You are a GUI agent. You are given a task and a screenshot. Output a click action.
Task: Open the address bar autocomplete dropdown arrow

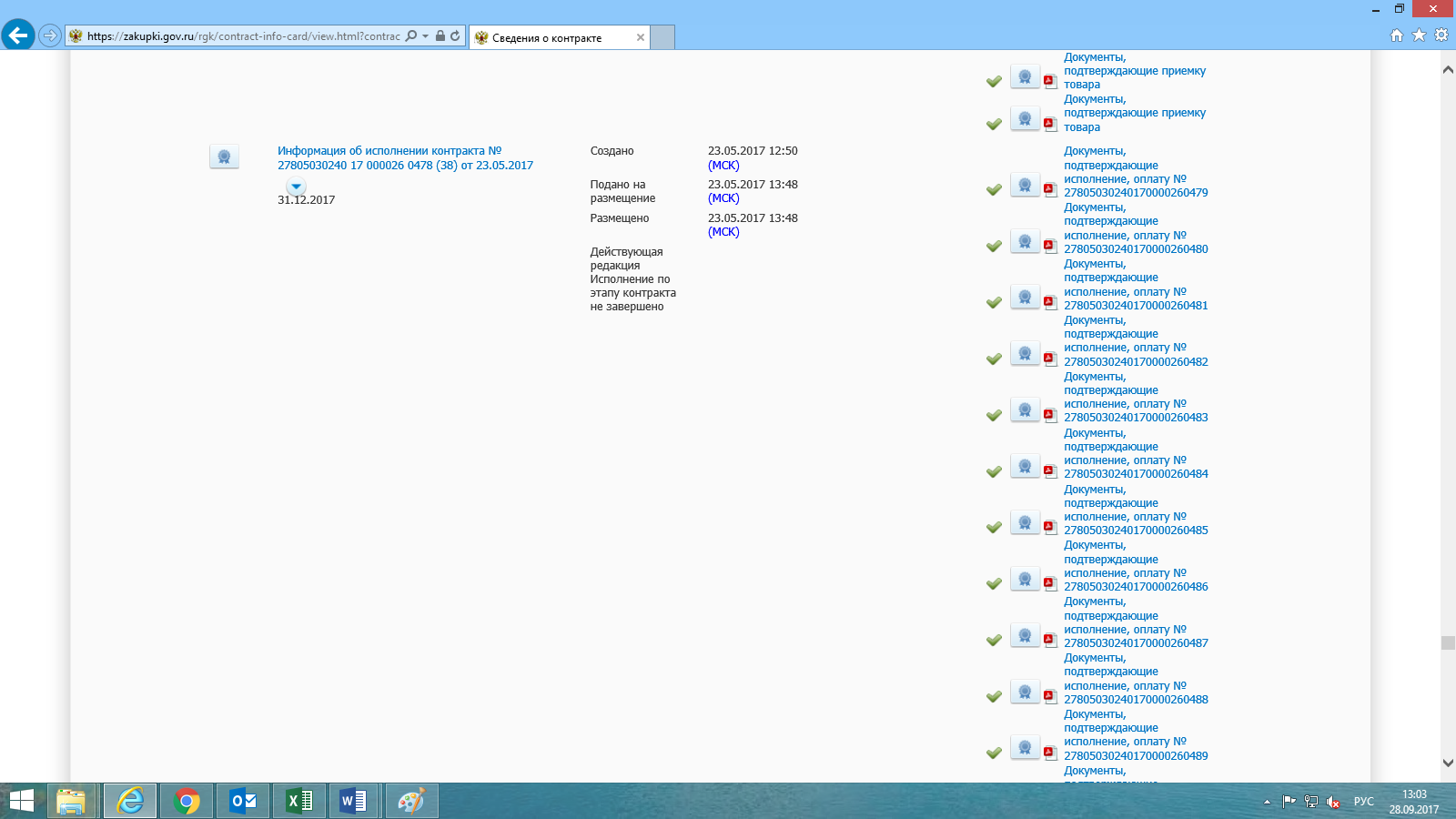click(x=425, y=36)
